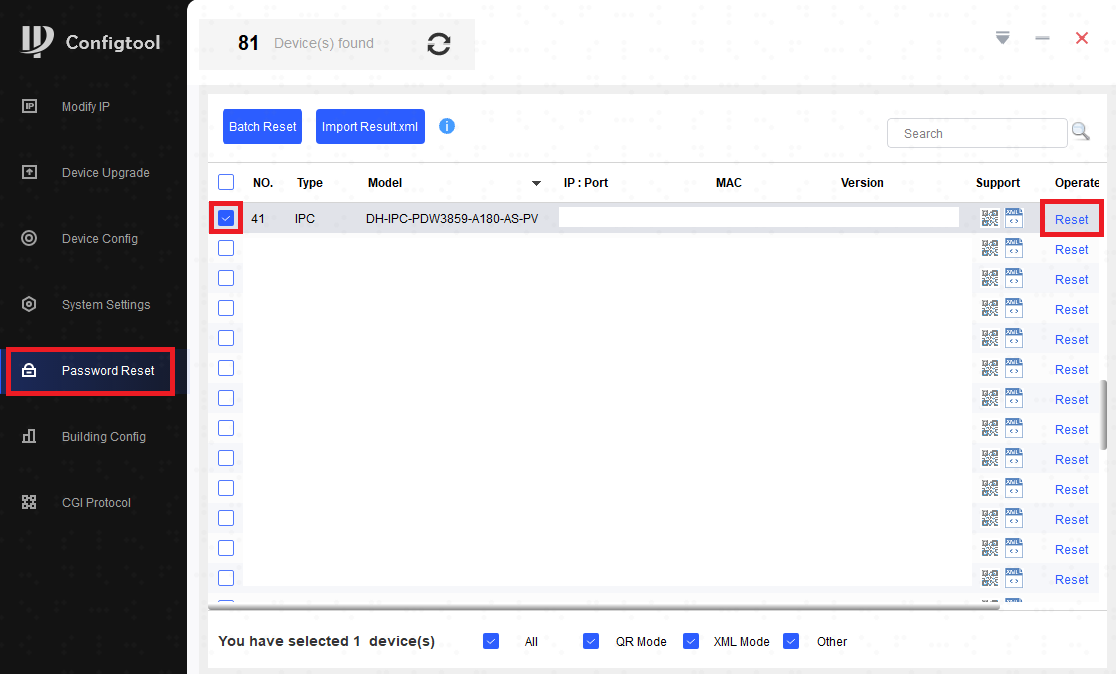Select the Device Config target icon
1116x674 pixels.
[x=29, y=238]
